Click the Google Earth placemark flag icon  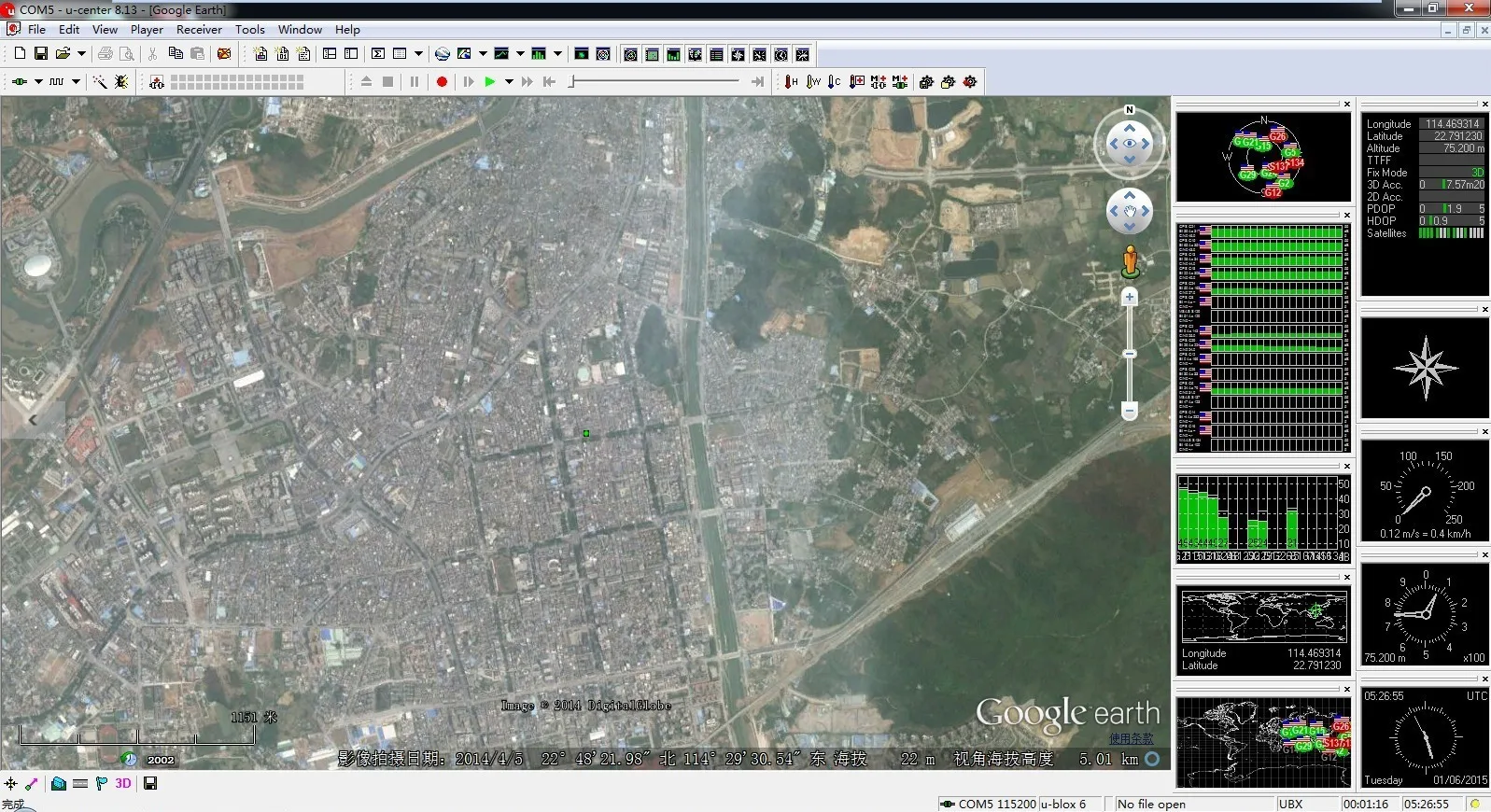(102, 784)
